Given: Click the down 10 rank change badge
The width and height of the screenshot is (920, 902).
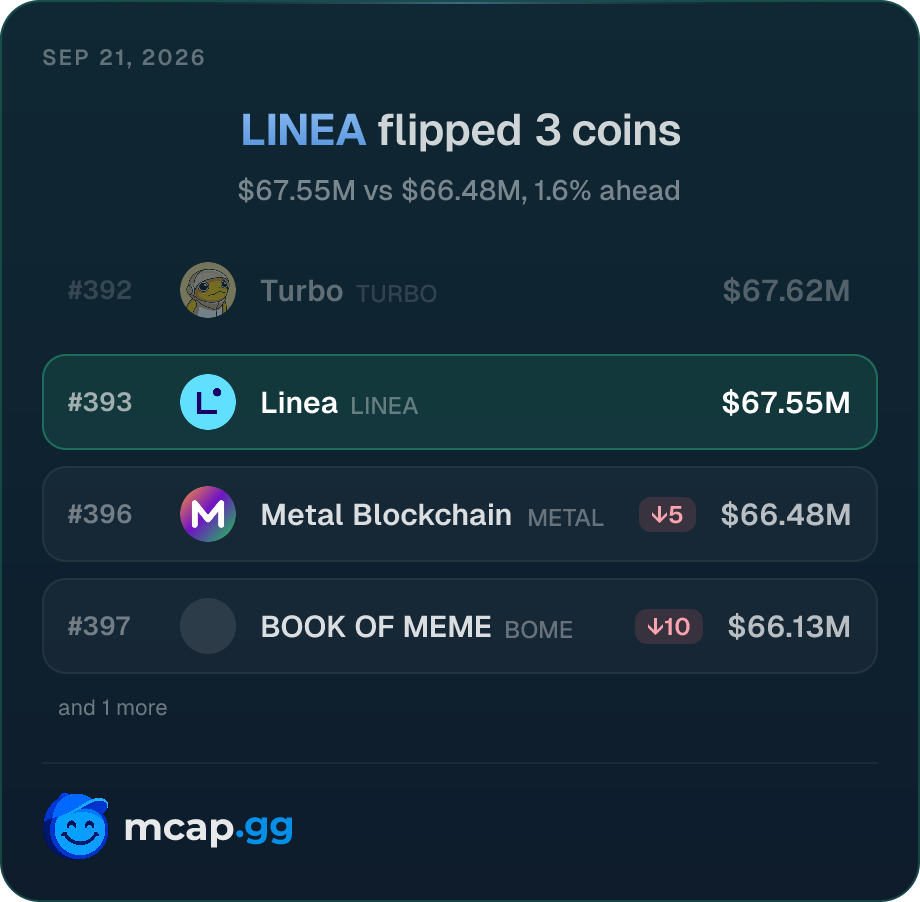Looking at the screenshot, I should [669, 627].
